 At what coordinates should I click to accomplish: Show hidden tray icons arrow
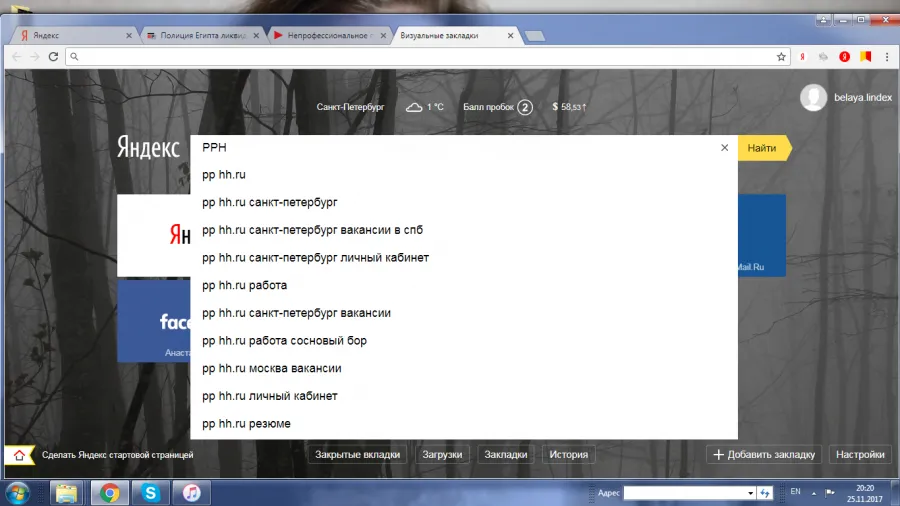pos(813,493)
